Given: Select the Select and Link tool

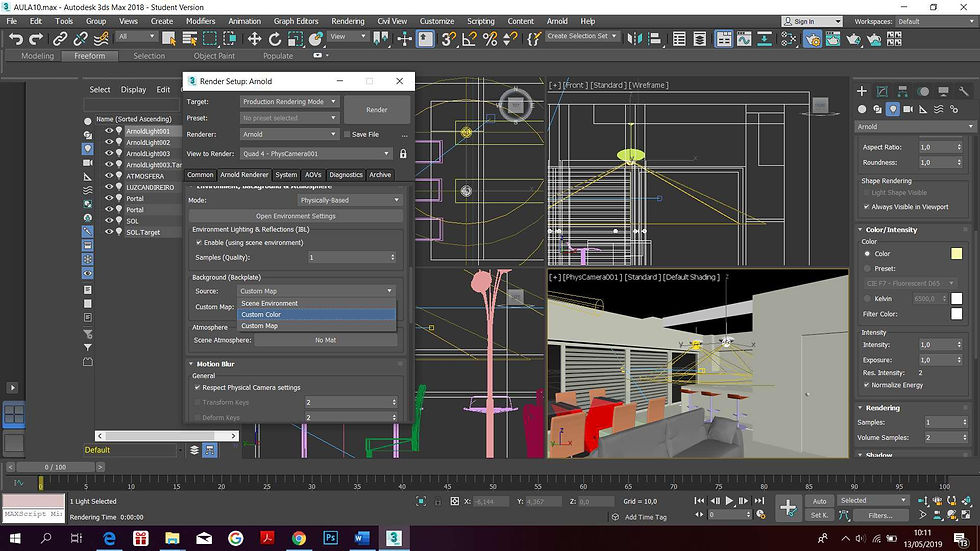Looking at the screenshot, I should [59, 39].
